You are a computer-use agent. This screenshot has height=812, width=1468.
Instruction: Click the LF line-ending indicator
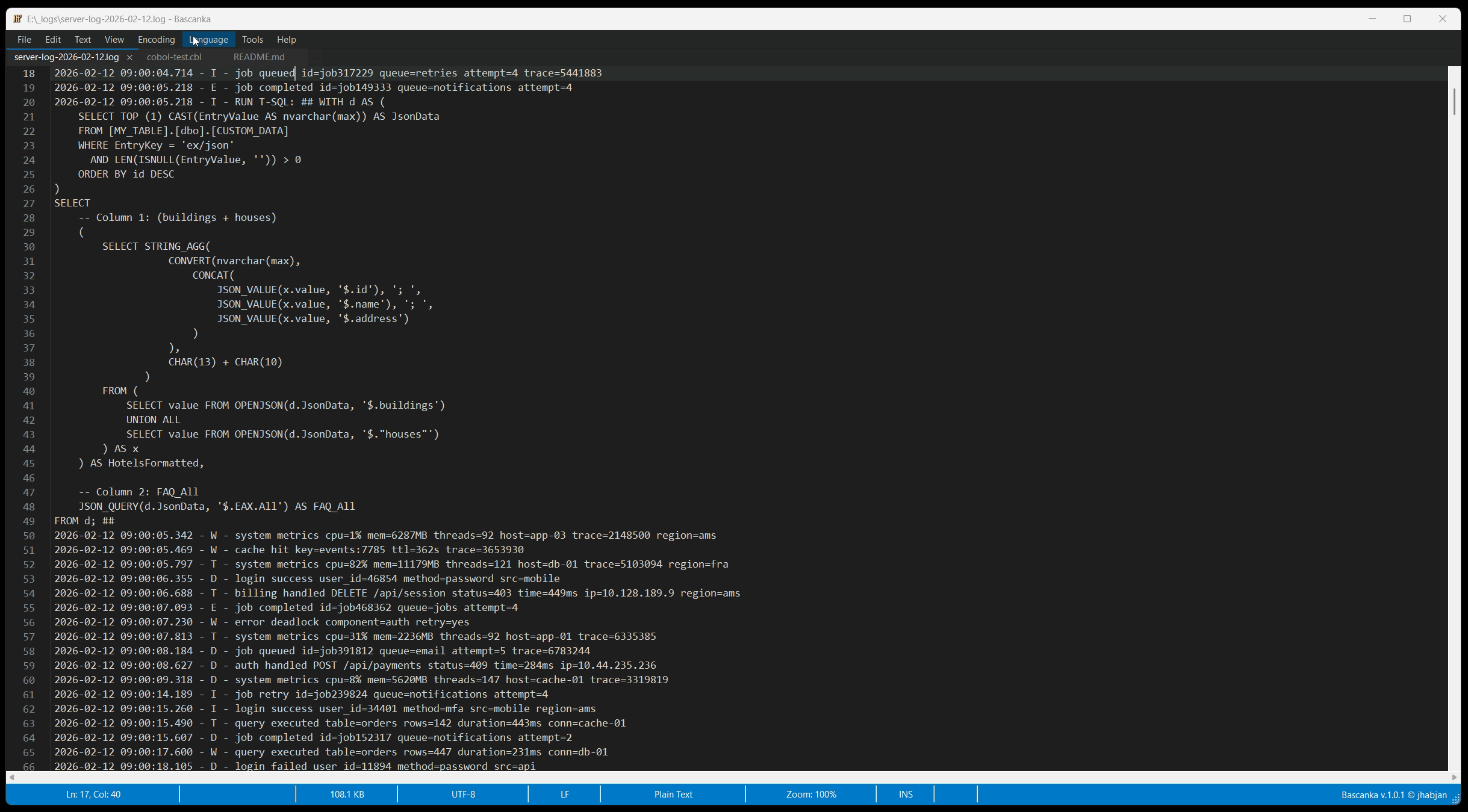pos(563,794)
